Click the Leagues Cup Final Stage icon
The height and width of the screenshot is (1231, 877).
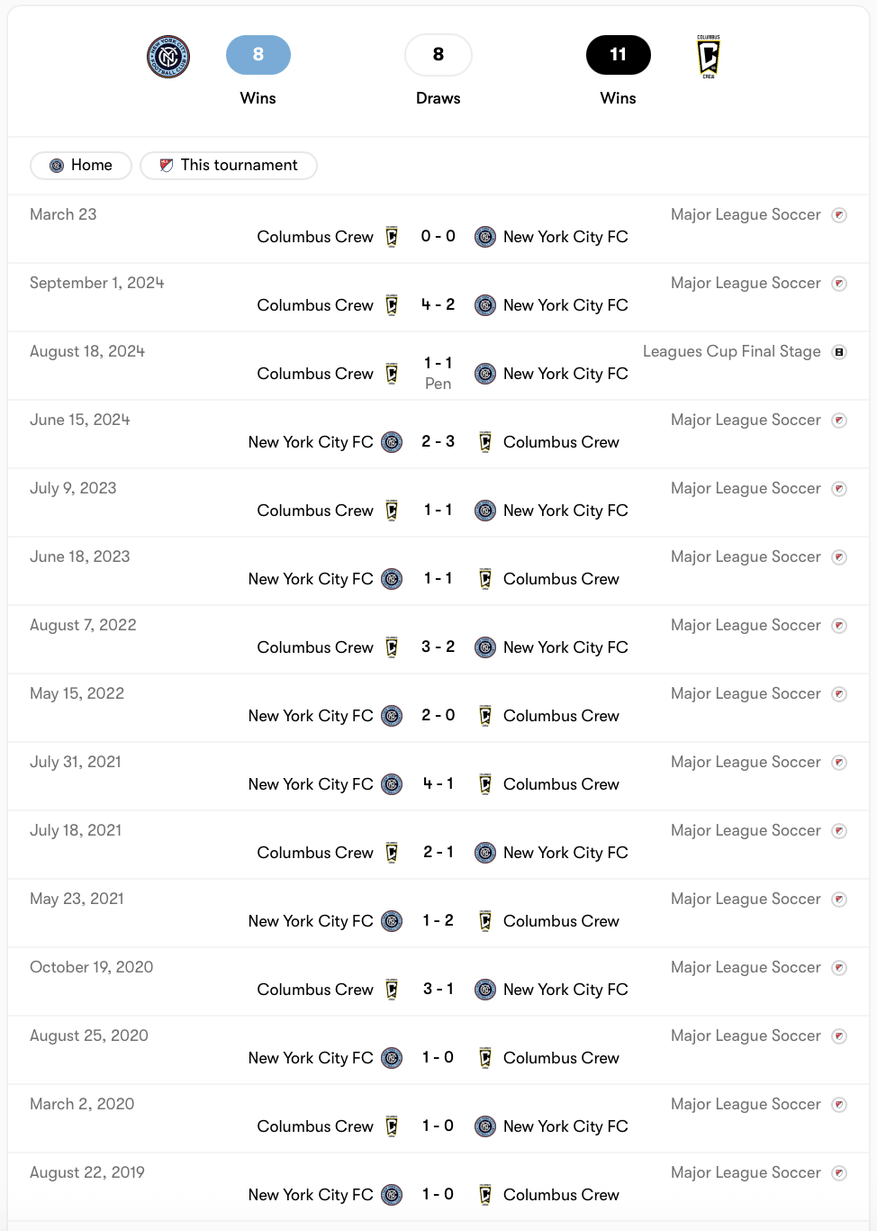[839, 352]
